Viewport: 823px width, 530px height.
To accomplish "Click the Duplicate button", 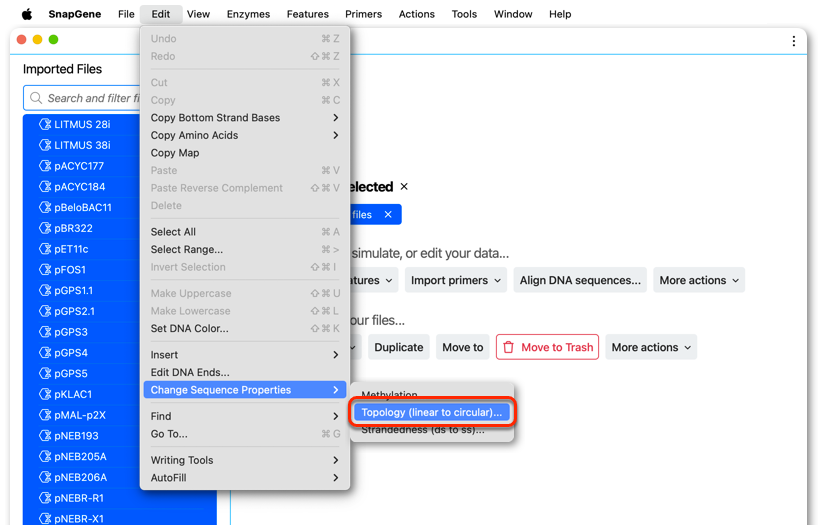I will click(398, 347).
